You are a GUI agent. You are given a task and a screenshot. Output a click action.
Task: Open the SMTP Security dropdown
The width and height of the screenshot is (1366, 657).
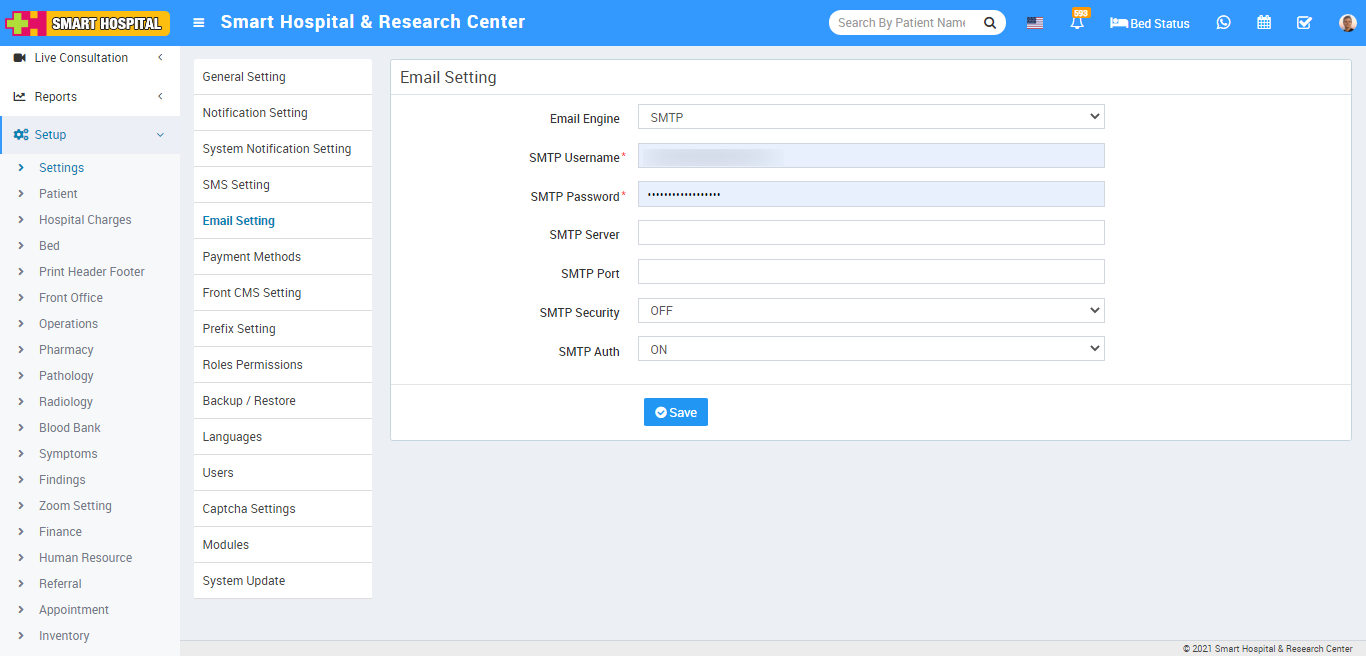[870, 311]
